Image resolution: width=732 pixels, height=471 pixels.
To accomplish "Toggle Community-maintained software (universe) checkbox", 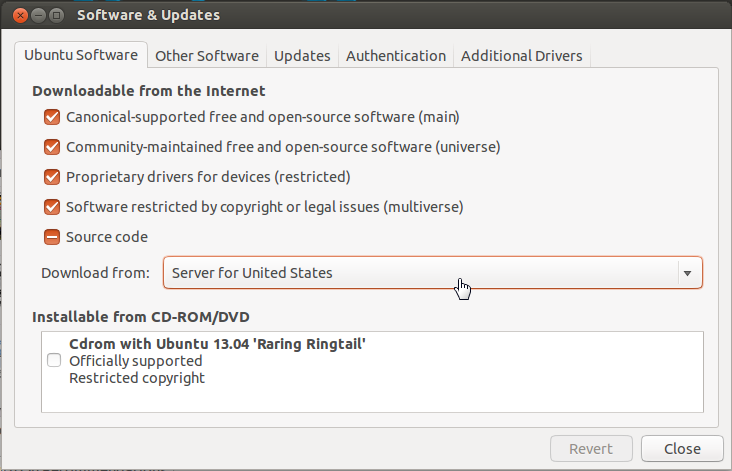I will [x=52, y=147].
